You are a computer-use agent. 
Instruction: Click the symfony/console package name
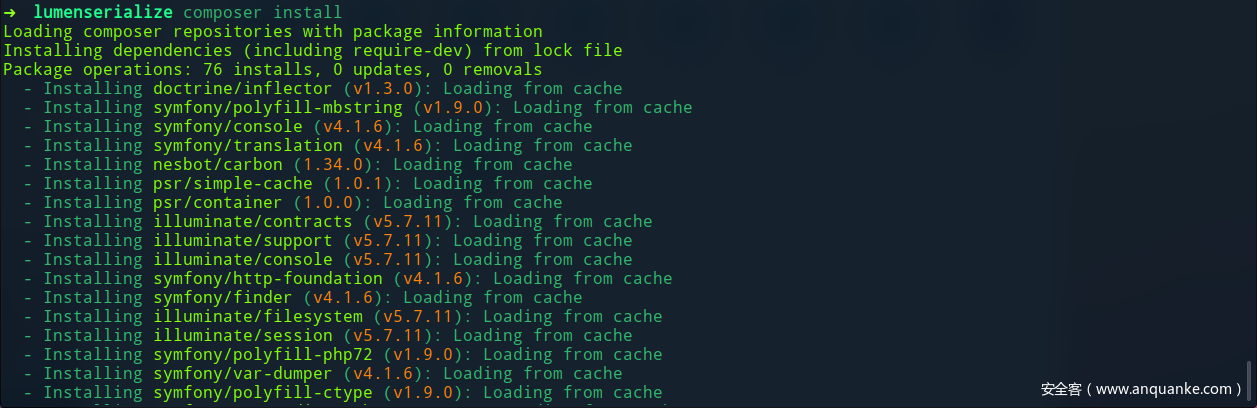click(227, 127)
